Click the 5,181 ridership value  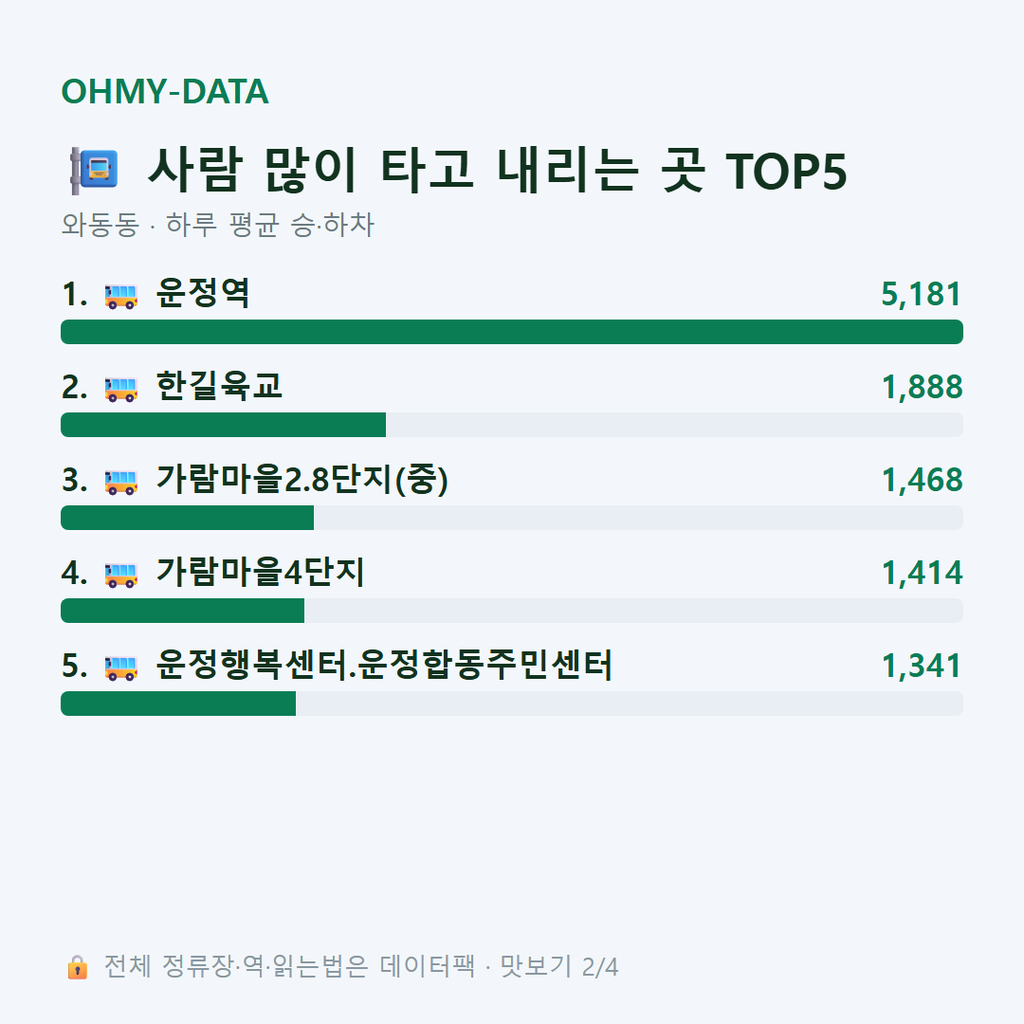coord(921,294)
